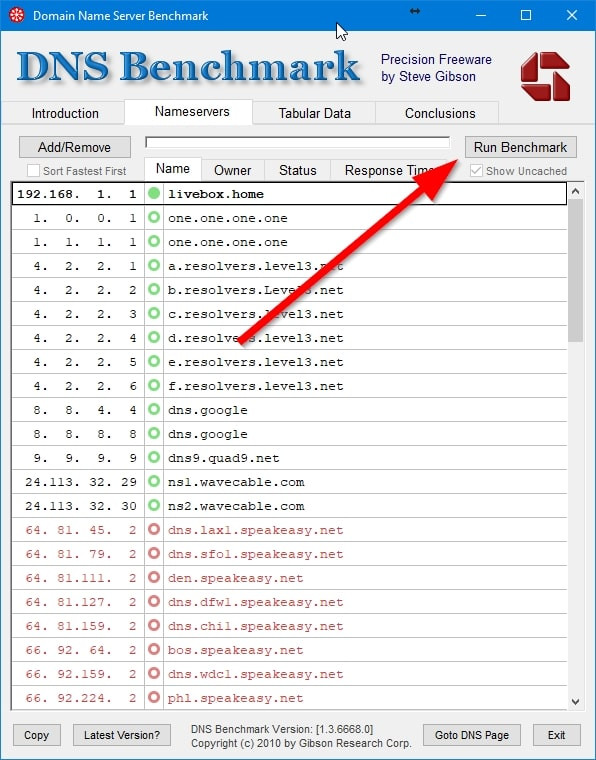This screenshot has width=596, height=760.
Task: Click the red GRC logo icon
Action: coord(545,77)
